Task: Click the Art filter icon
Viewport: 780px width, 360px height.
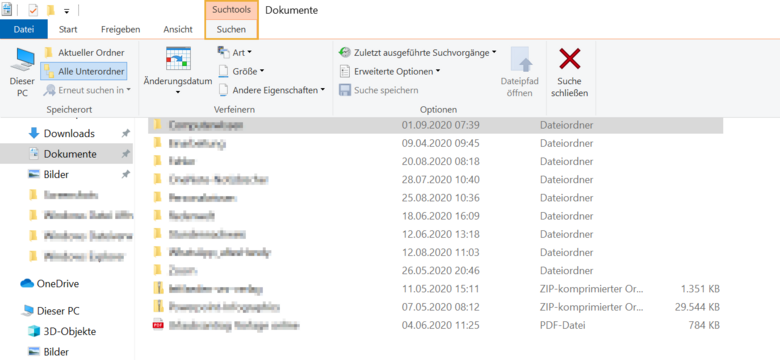Action: [223, 52]
